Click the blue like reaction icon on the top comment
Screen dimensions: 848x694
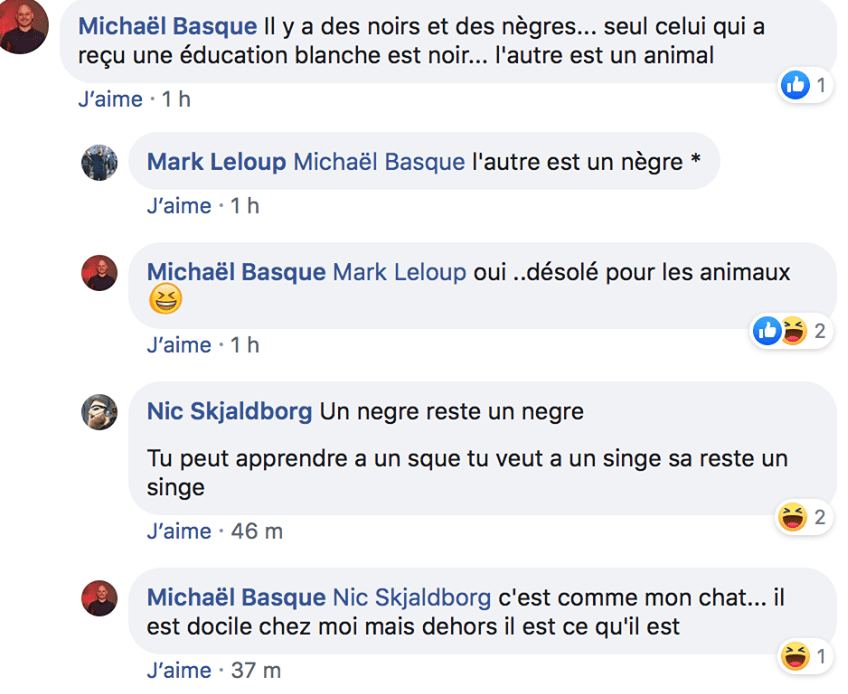point(795,86)
